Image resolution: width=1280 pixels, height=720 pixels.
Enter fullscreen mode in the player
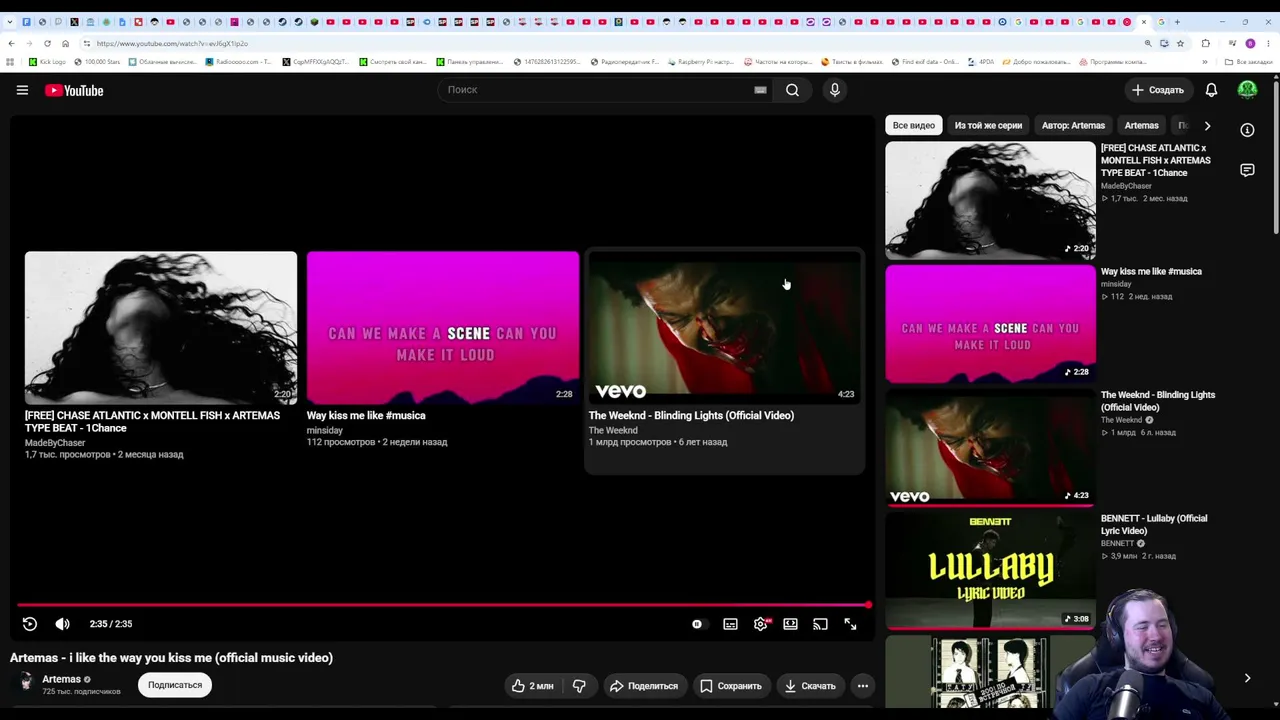[850, 624]
